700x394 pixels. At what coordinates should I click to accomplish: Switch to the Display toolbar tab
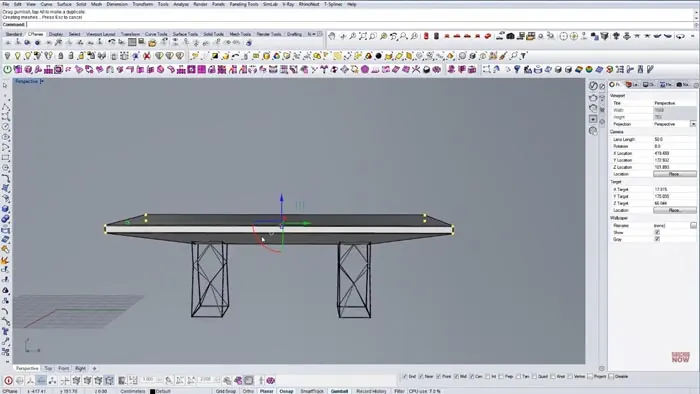tap(56, 34)
